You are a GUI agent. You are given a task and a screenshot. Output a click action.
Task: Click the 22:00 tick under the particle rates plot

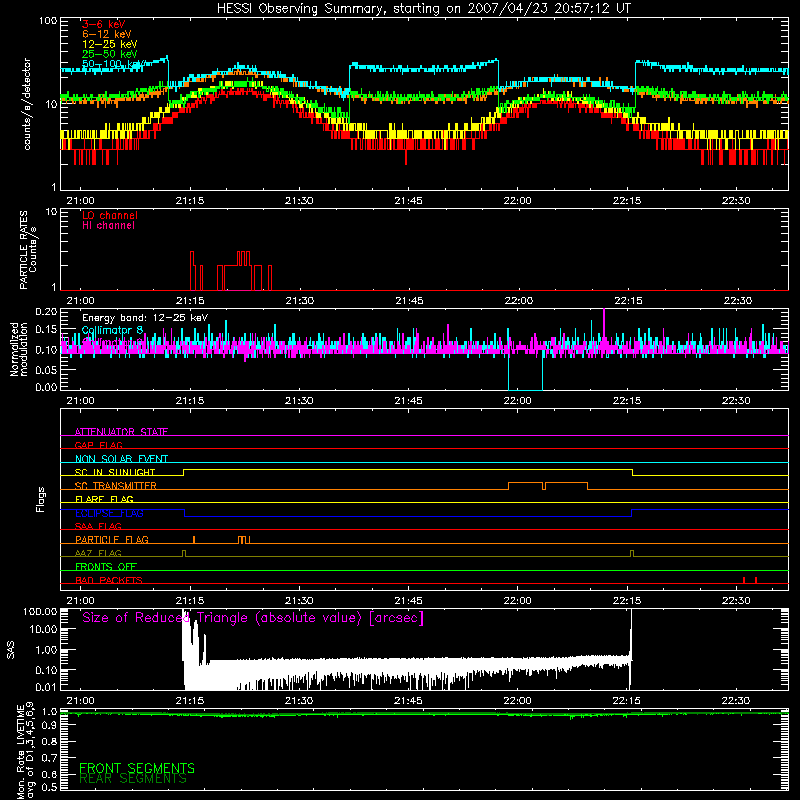pos(518,301)
